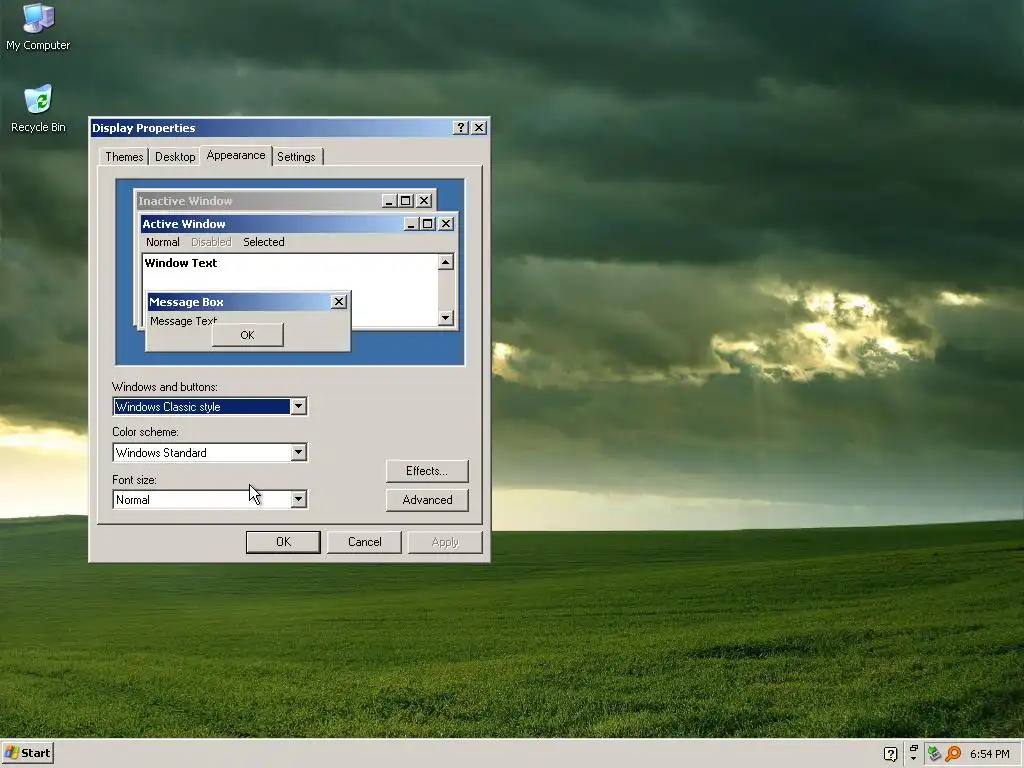The height and width of the screenshot is (768, 1024).
Task: Click the Windows Classic style selected text
Action: click(168, 406)
